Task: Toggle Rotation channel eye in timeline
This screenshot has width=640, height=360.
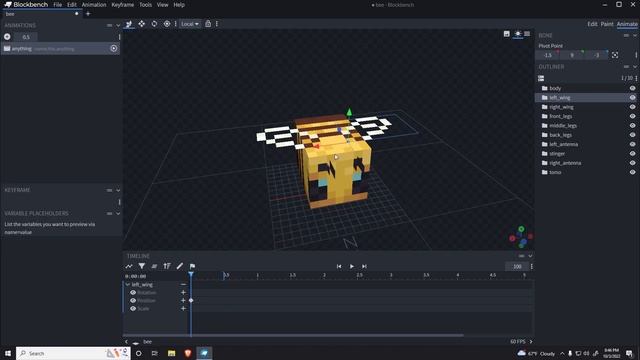Action: pyautogui.click(x=133, y=293)
